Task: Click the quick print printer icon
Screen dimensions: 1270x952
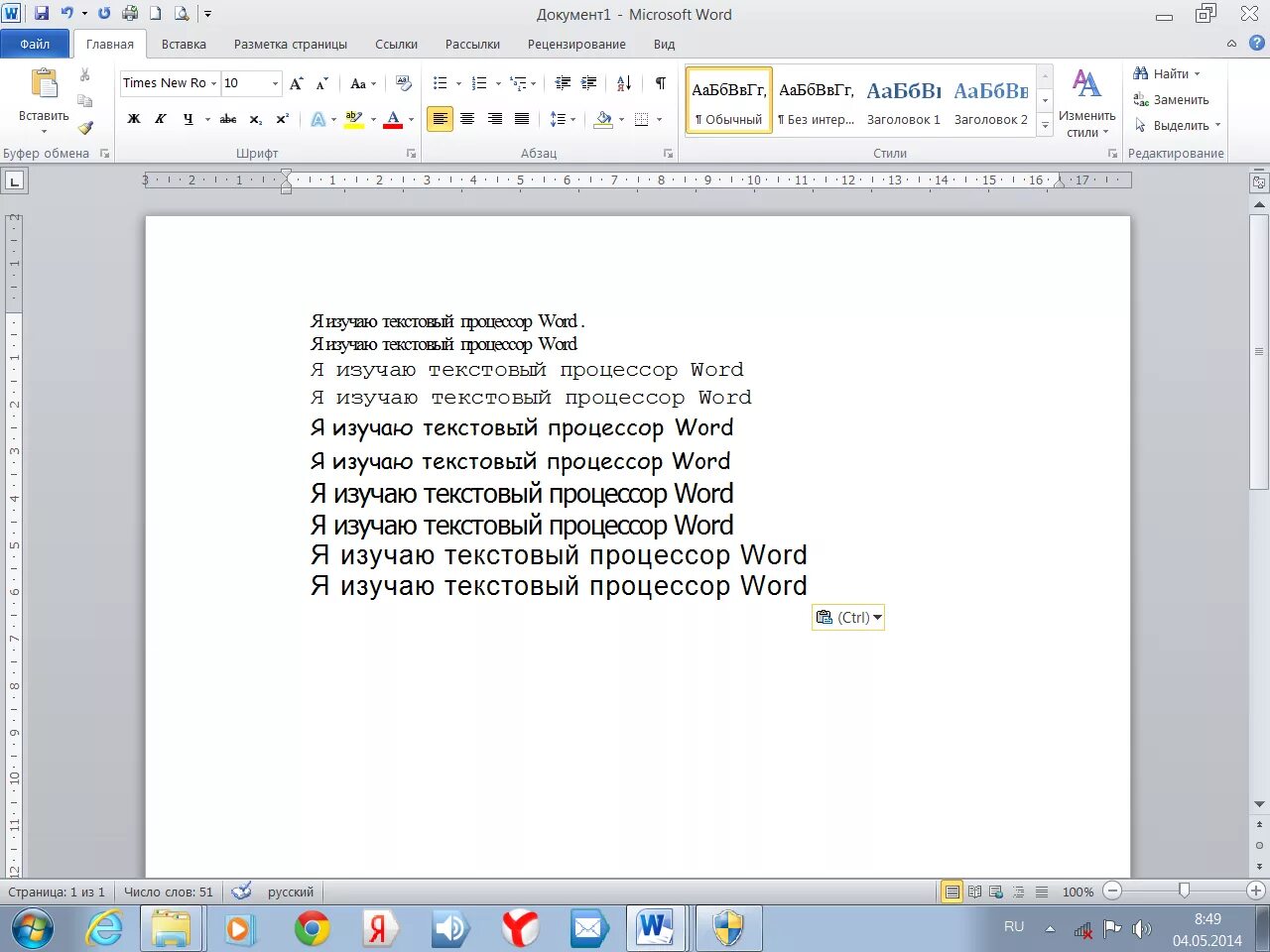Action: pos(130,14)
